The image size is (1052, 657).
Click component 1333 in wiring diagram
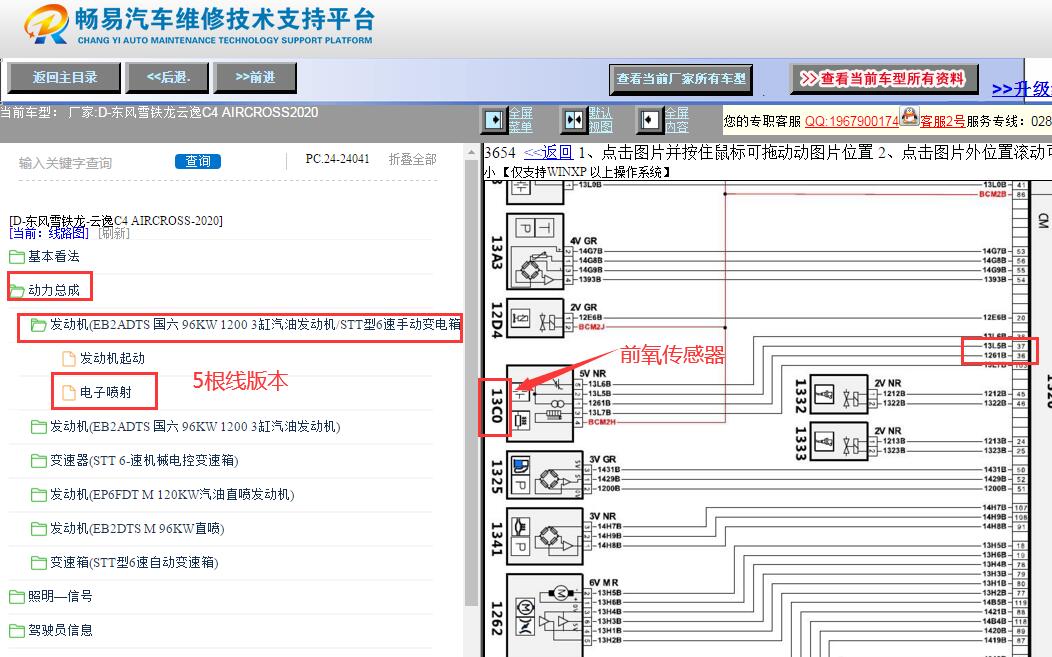pyautogui.click(x=840, y=441)
